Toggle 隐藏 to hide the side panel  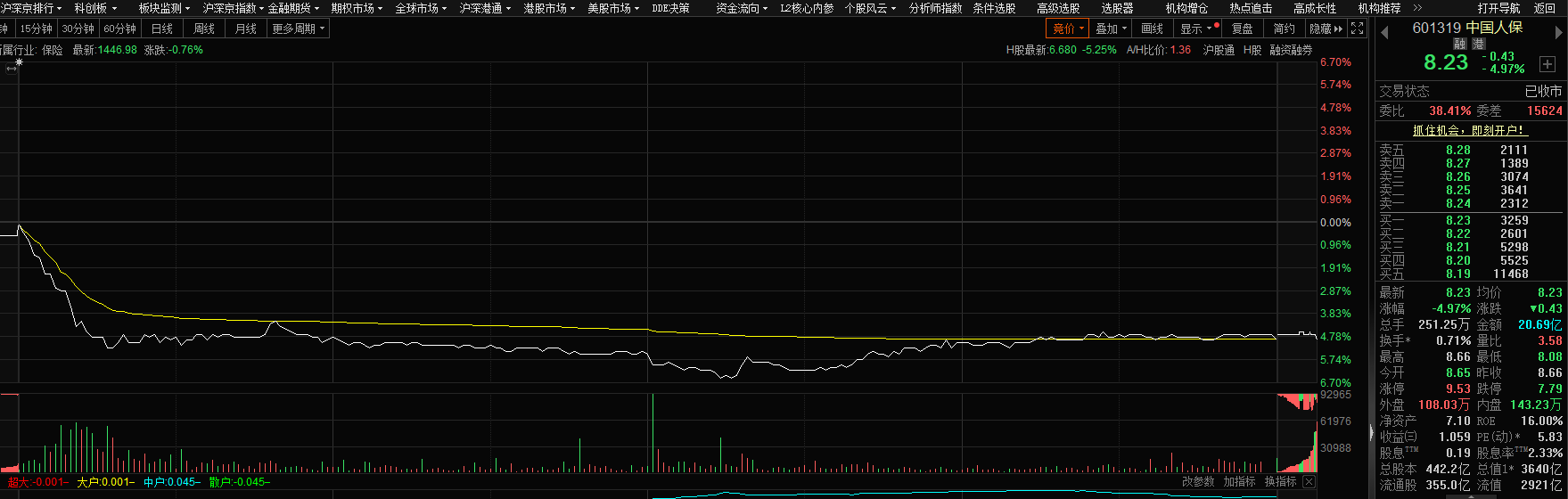1325,29
